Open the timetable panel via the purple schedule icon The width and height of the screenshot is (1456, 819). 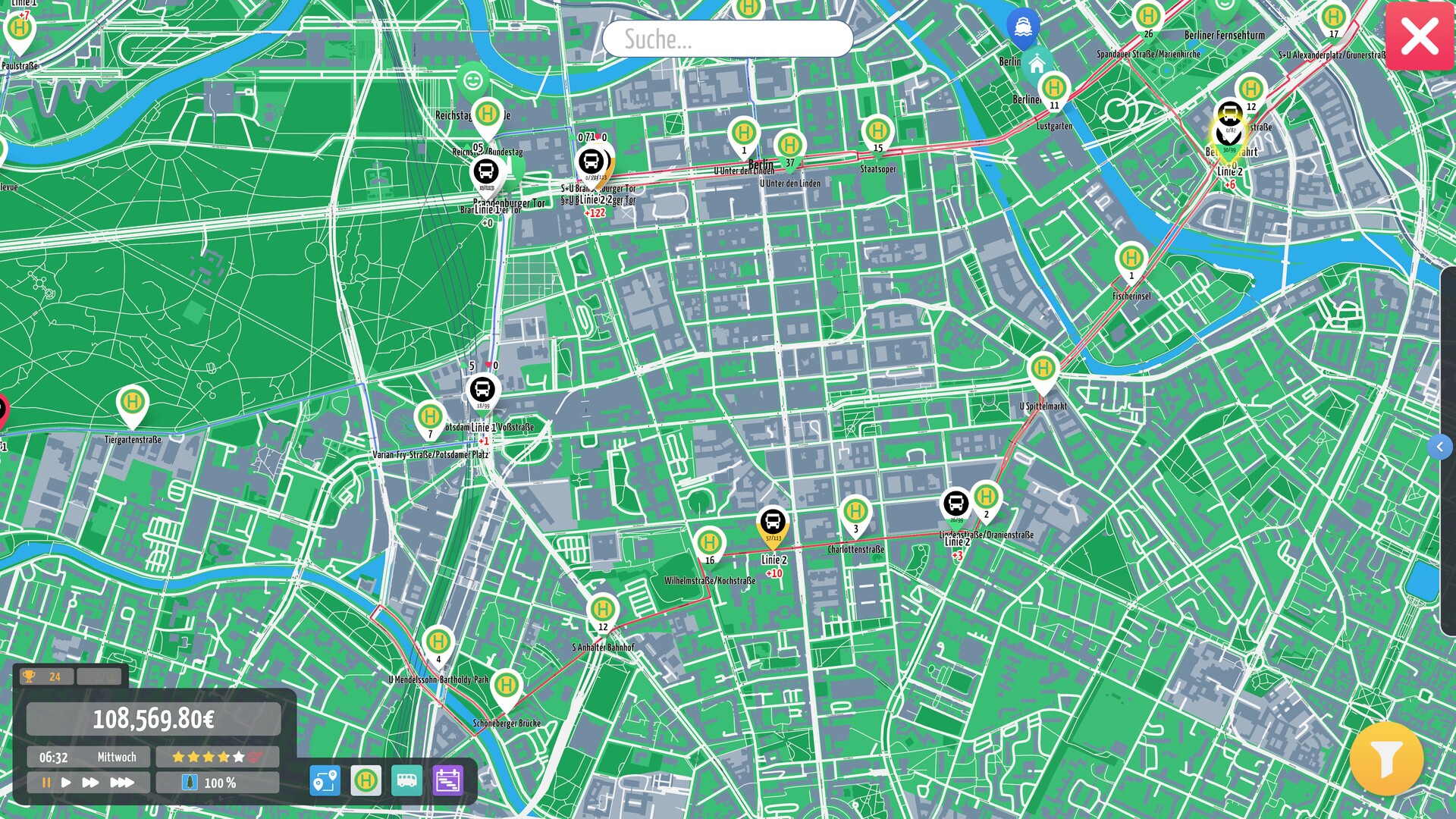point(449,780)
